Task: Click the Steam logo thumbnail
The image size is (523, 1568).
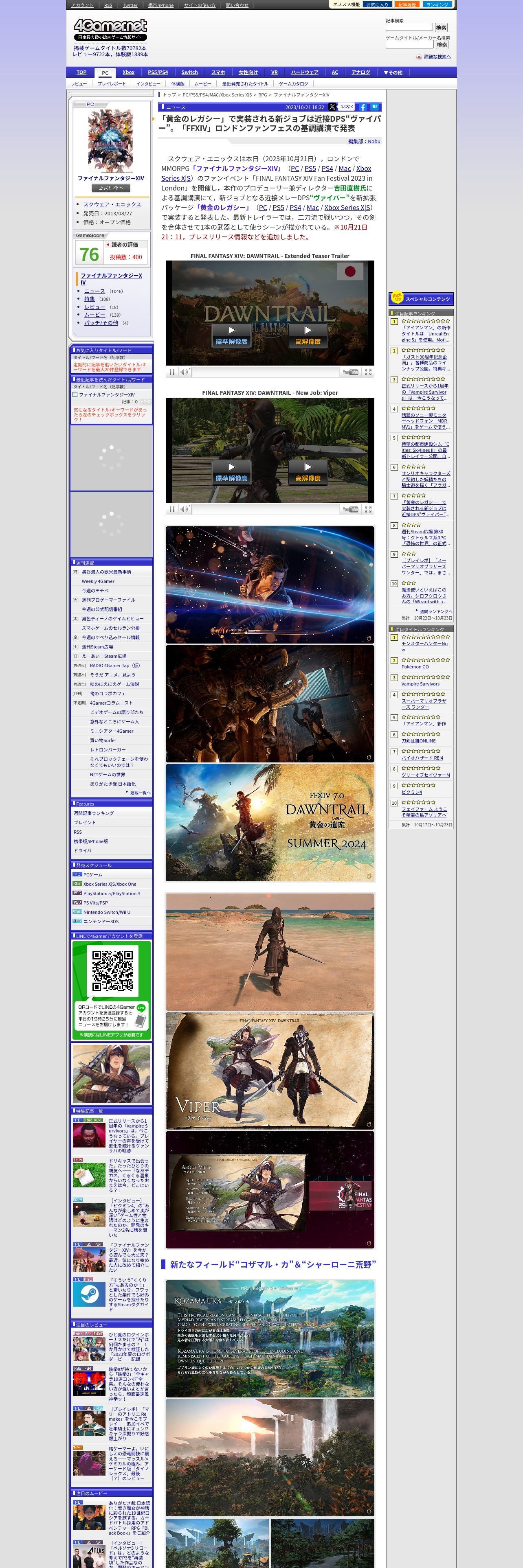Action: pyautogui.click(x=89, y=1295)
